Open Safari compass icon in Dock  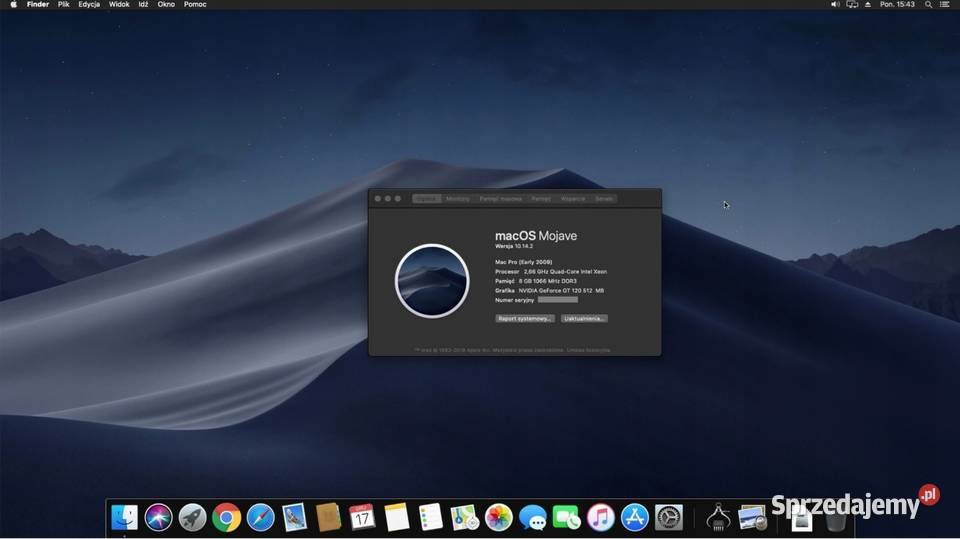(x=260, y=518)
